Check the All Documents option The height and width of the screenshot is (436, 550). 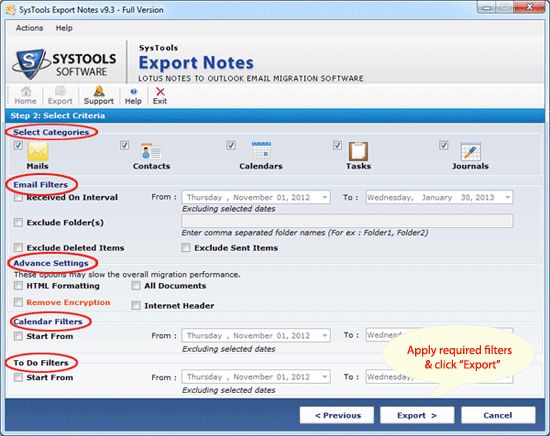[136, 286]
